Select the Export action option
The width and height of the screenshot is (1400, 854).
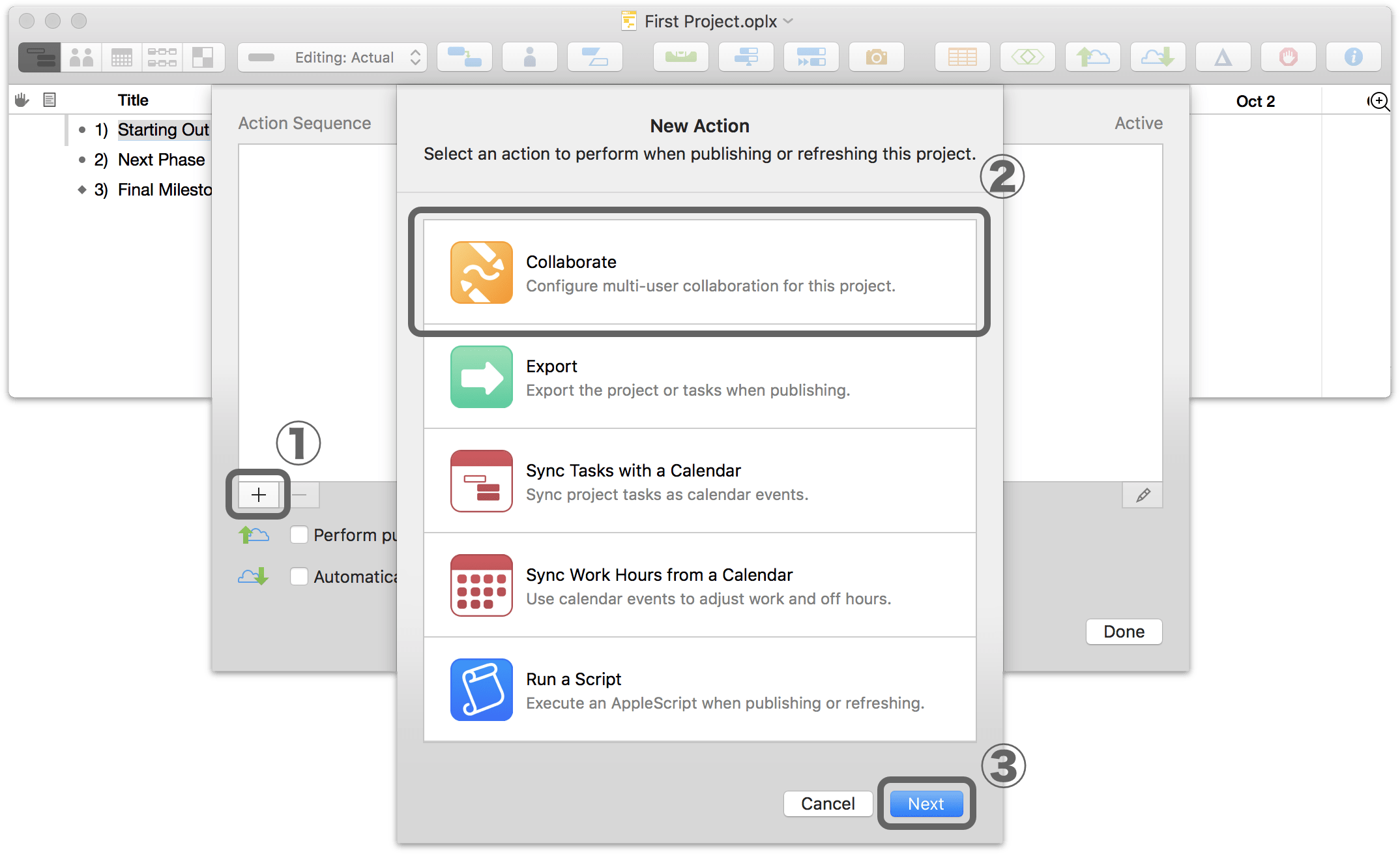[700, 376]
